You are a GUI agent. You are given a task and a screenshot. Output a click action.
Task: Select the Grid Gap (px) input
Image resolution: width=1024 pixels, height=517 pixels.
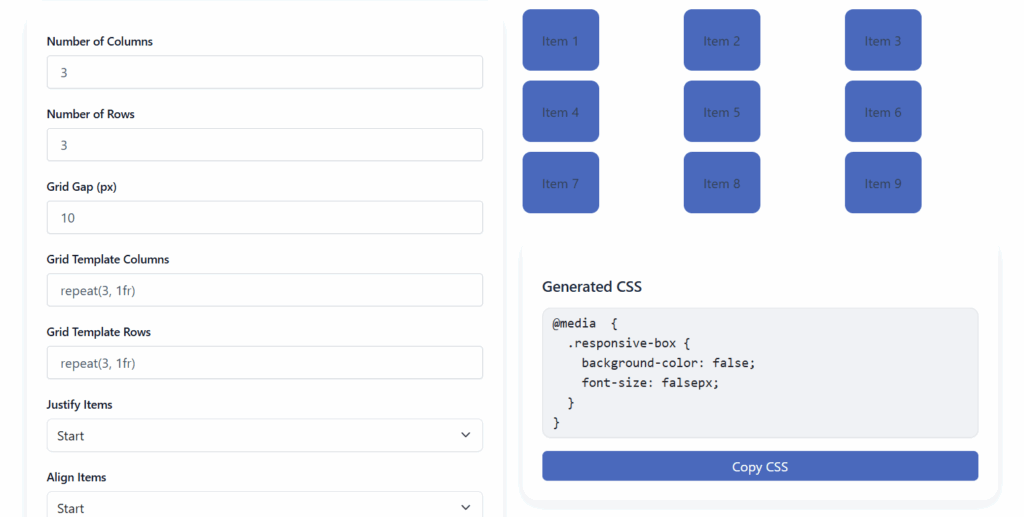tap(264, 218)
